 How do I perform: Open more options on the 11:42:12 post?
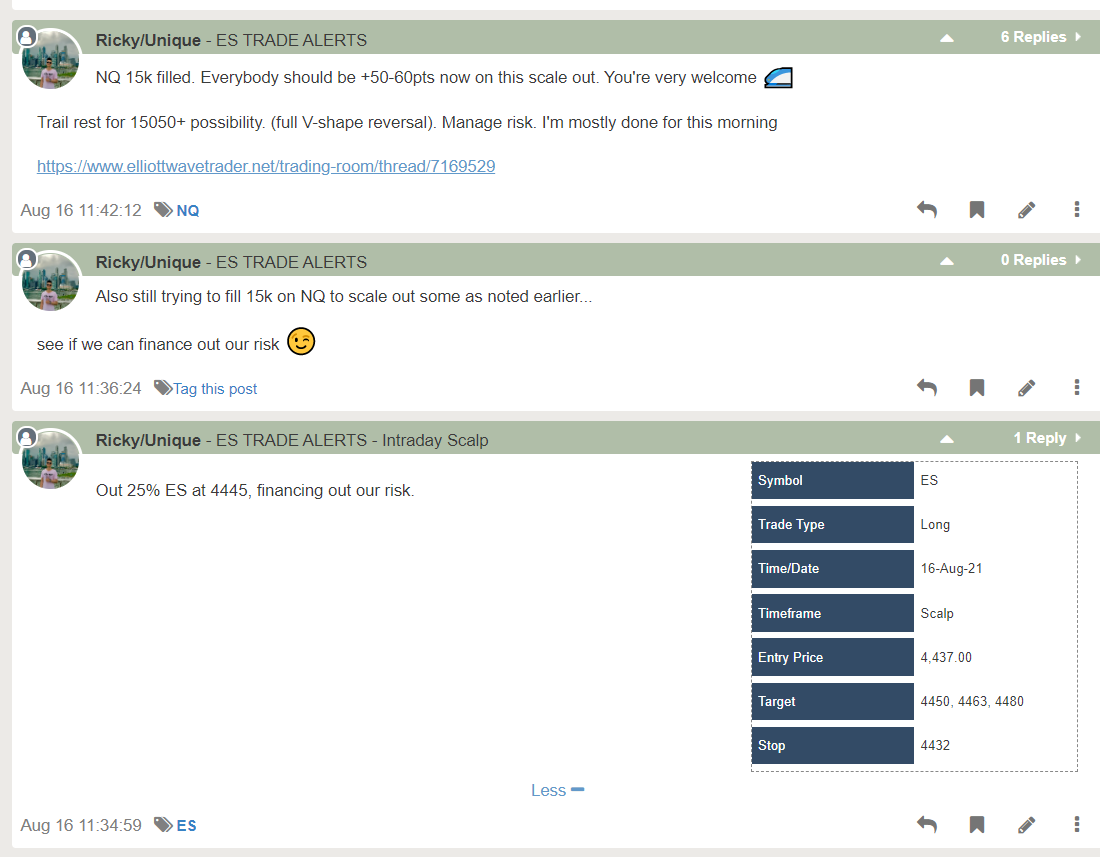(1077, 209)
